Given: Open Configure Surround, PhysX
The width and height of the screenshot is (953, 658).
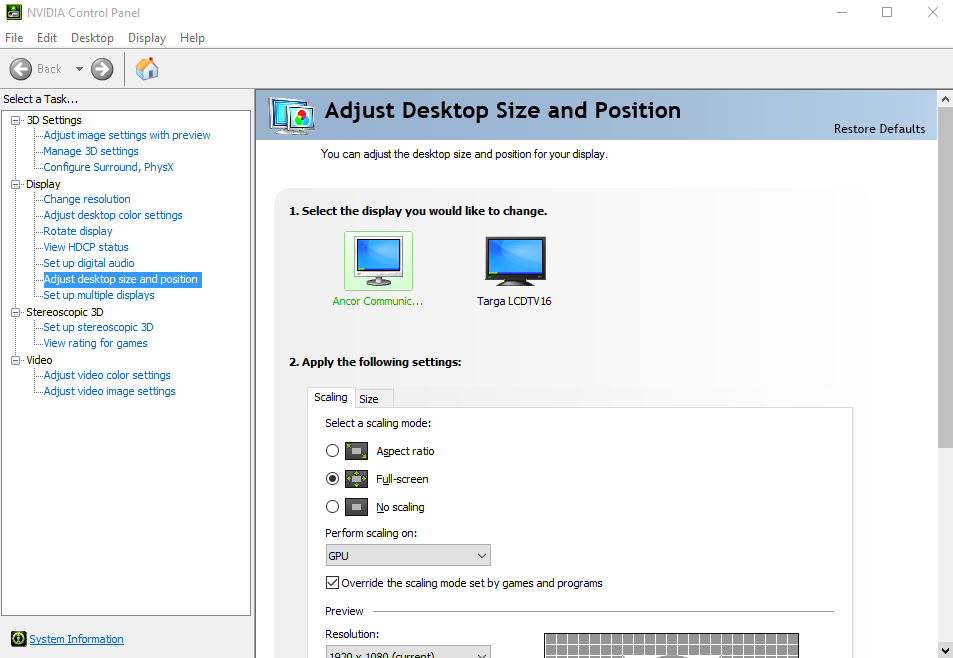Looking at the screenshot, I should pyautogui.click(x=109, y=167).
